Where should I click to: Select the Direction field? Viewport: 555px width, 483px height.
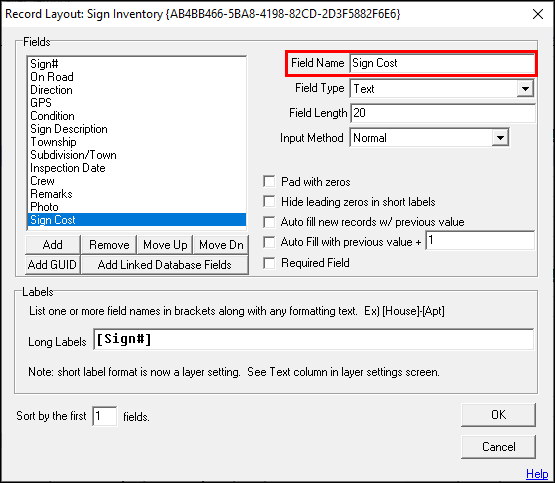pos(137,90)
